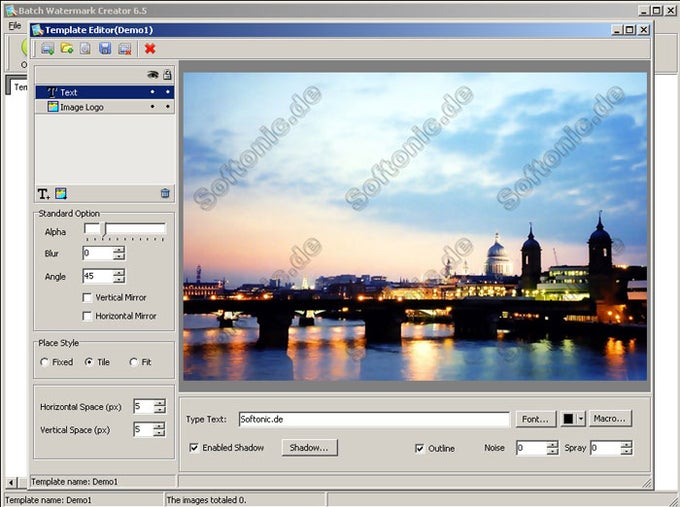Decrease Spray value with down arrow
Screen dimensions: 680x507
coord(626,451)
